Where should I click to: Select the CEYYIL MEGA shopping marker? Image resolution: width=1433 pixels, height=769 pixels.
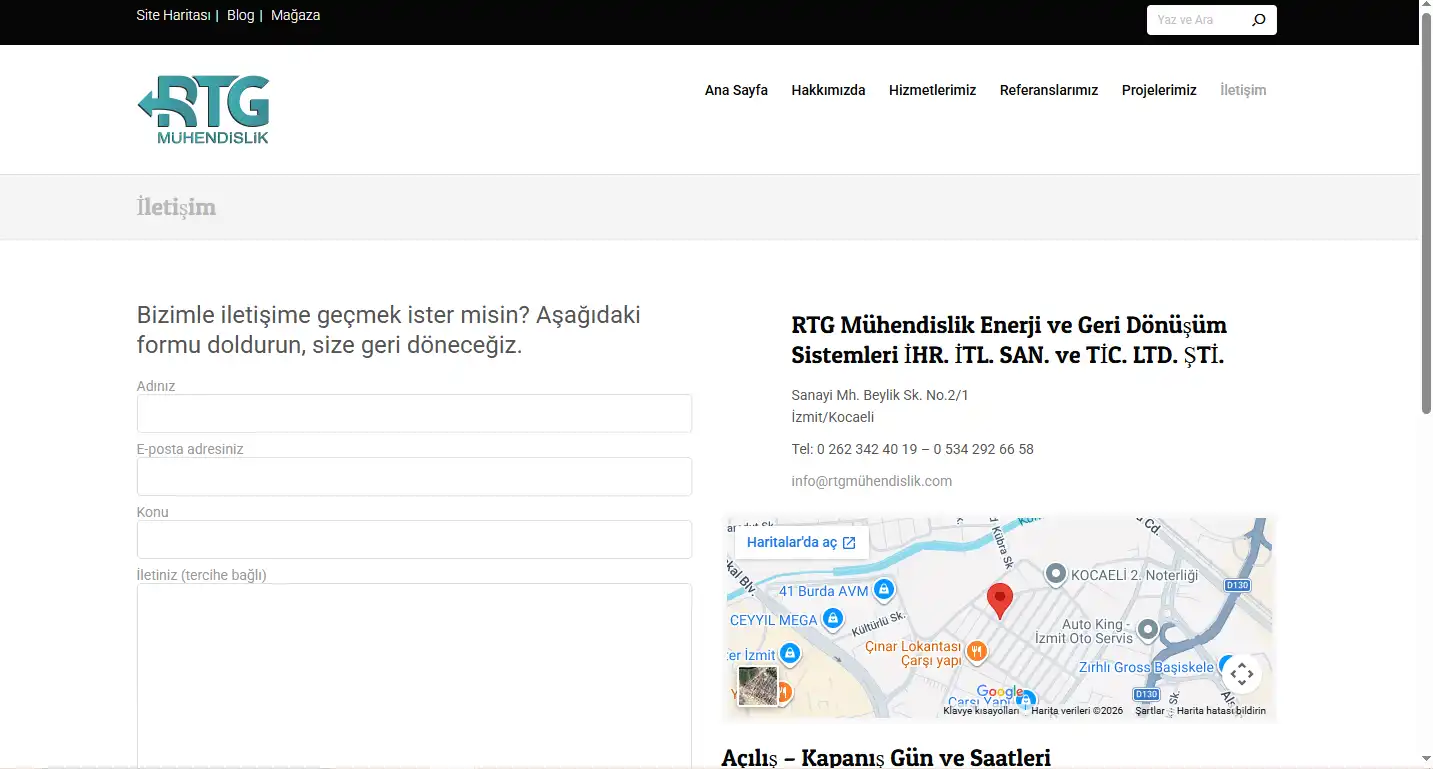(833, 620)
